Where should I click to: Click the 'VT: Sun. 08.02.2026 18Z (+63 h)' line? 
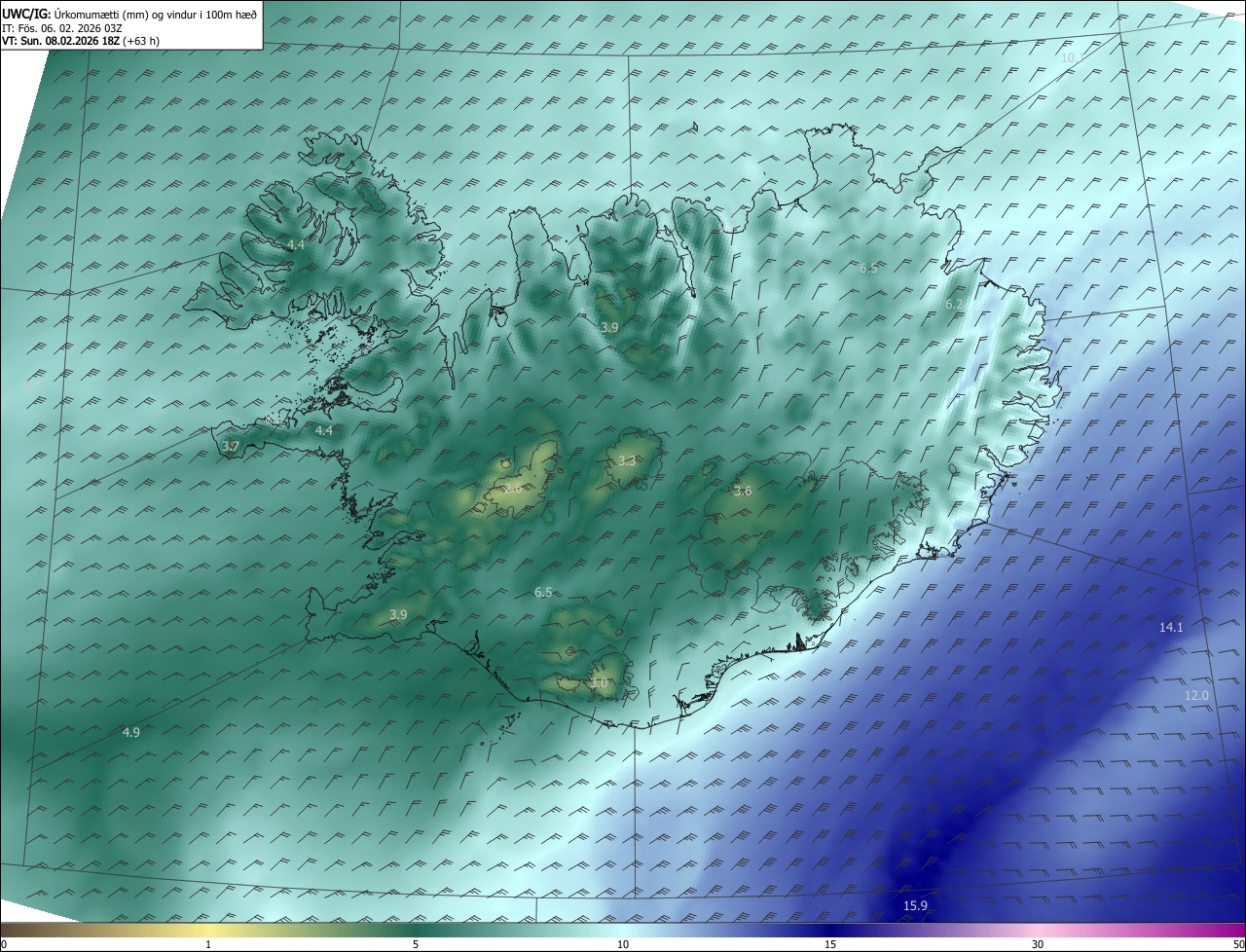tap(83, 41)
